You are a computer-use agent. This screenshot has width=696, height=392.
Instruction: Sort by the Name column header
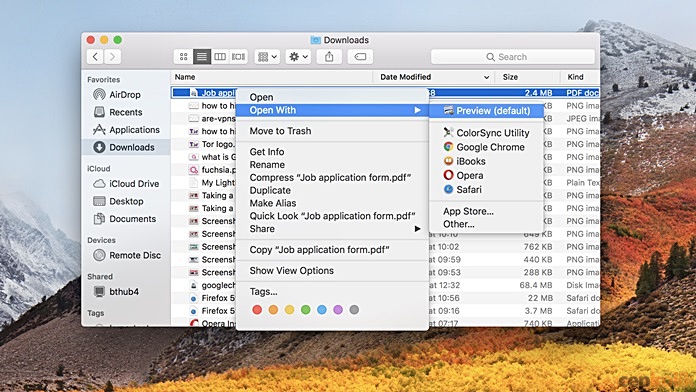click(x=272, y=77)
